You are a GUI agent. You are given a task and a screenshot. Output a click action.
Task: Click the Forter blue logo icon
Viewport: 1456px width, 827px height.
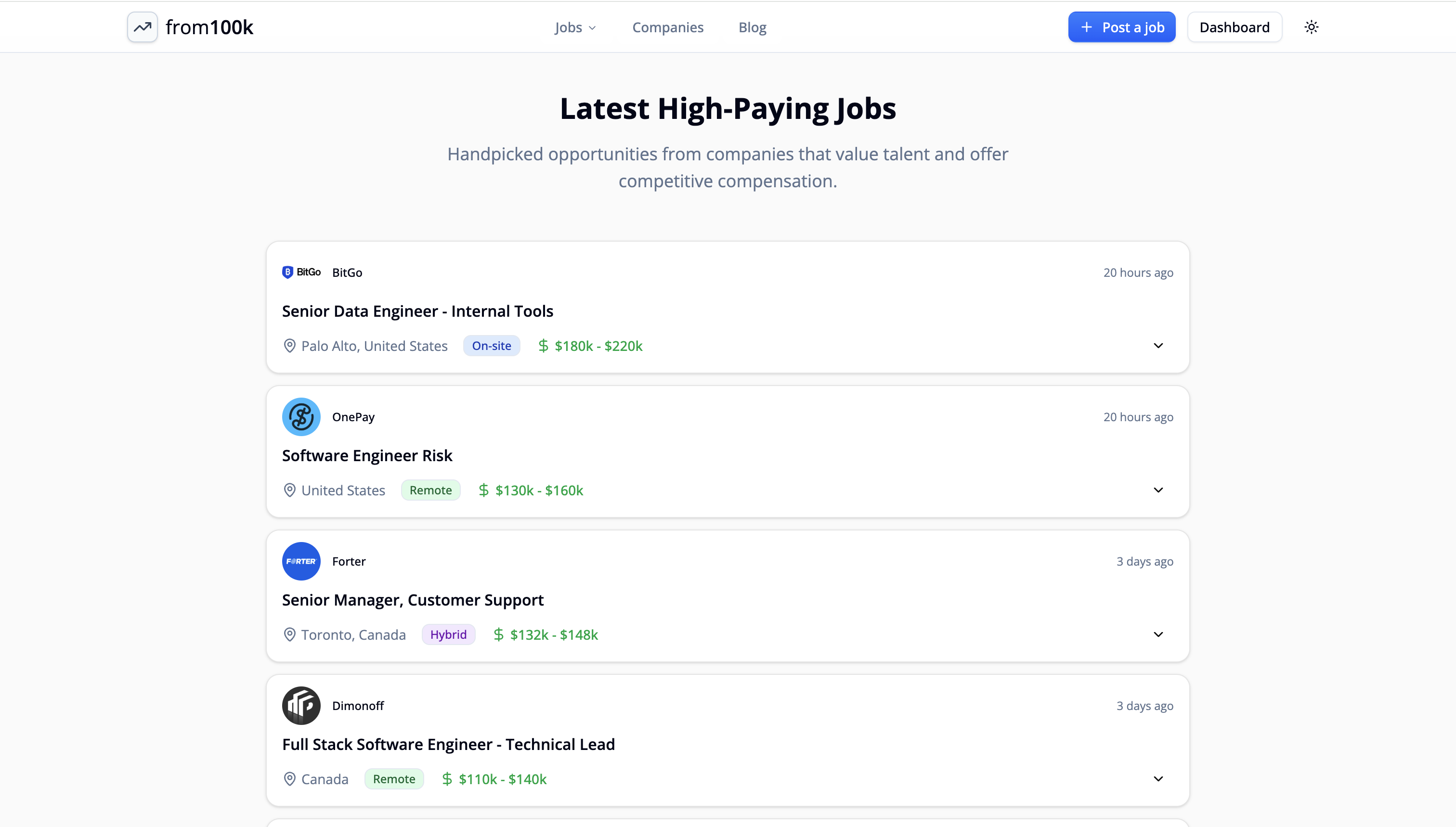[x=301, y=561]
